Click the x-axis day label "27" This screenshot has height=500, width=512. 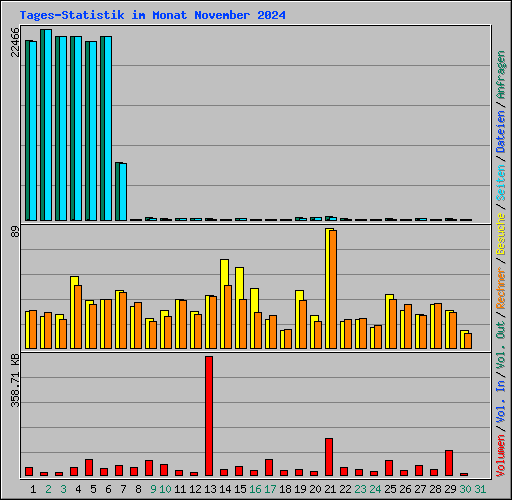420,489
